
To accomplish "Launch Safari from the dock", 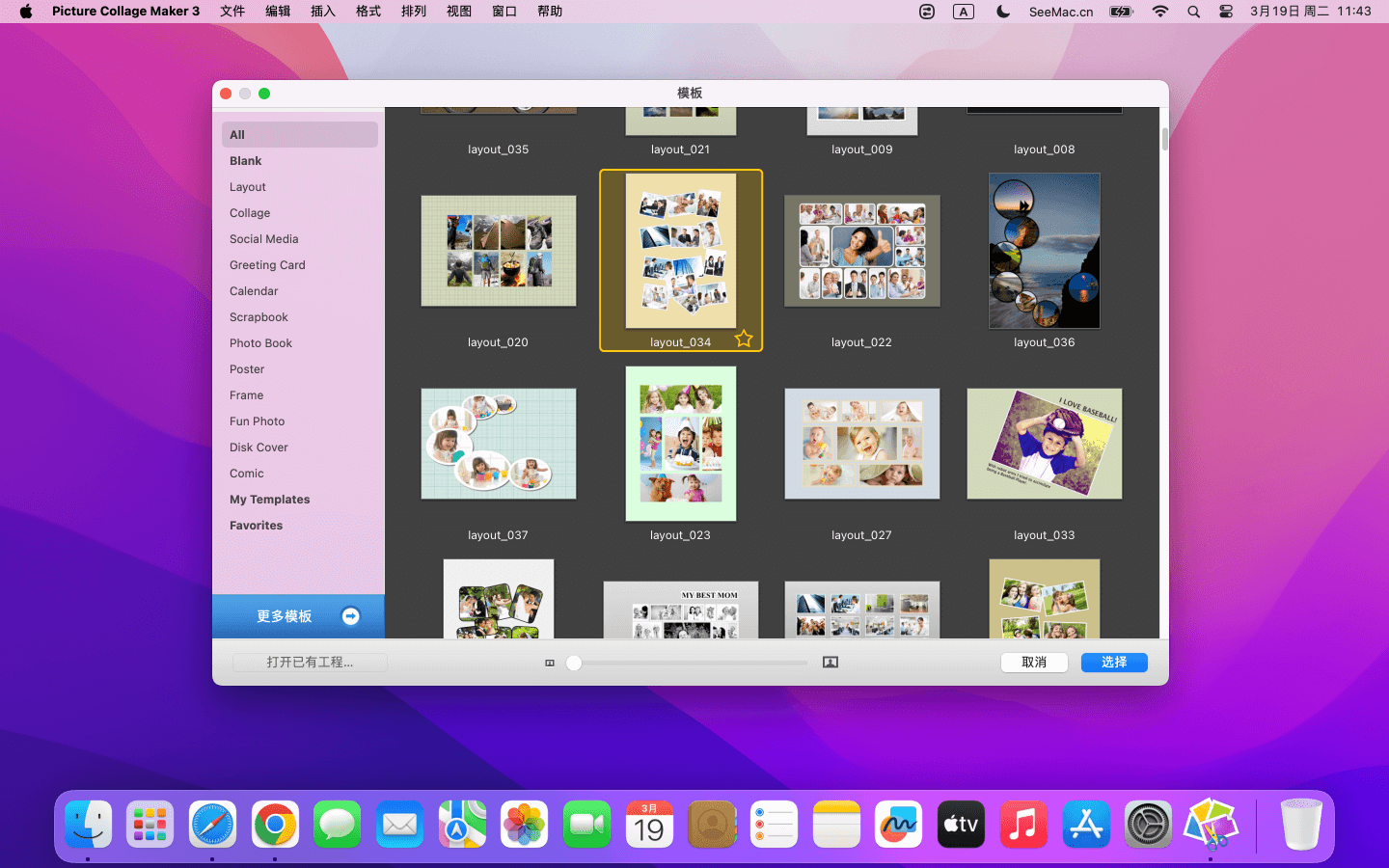I will pyautogui.click(x=212, y=825).
